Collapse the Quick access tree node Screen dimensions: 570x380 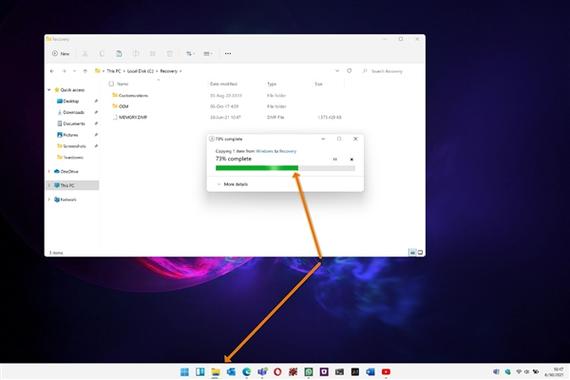coord(49,90)
